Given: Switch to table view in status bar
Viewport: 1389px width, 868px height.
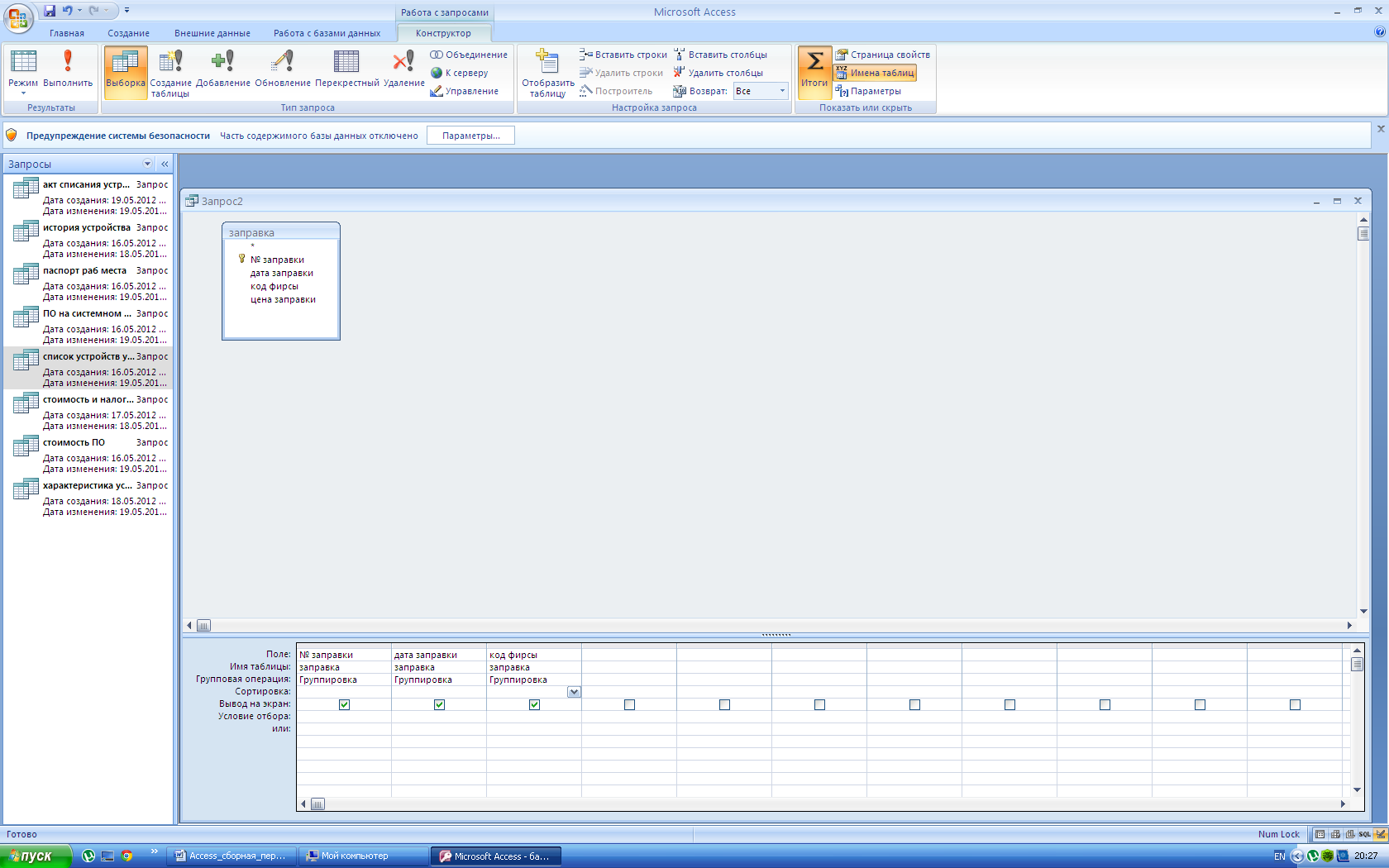Looking at the screenshot, I should point(1320,834).
